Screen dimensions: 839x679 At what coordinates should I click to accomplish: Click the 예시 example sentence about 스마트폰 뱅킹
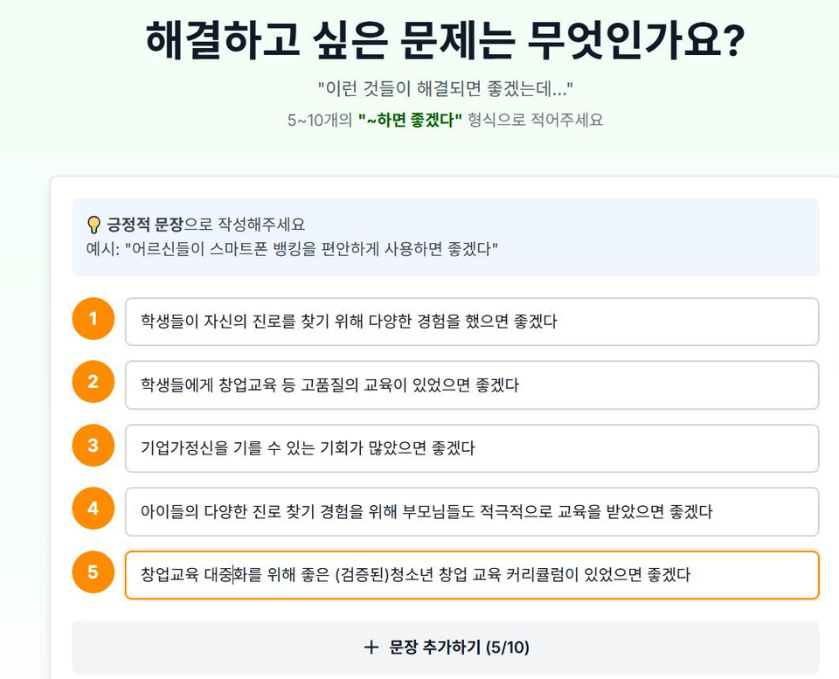(x=292, y=248)
